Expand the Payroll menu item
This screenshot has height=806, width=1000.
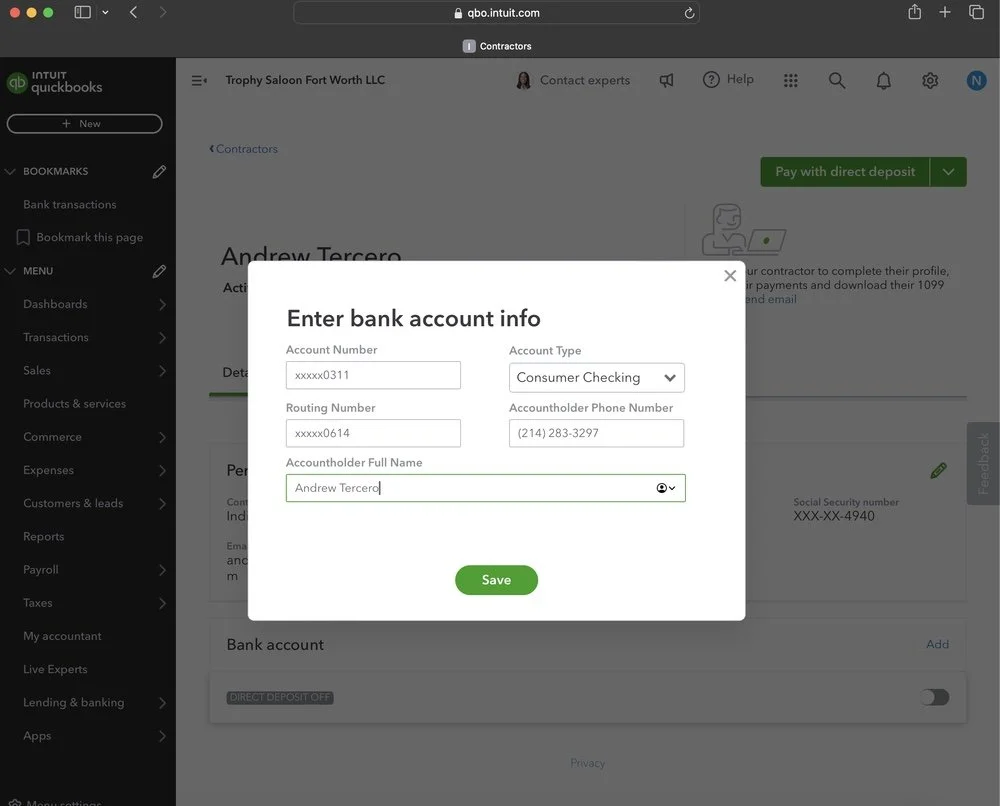[162, 569]
